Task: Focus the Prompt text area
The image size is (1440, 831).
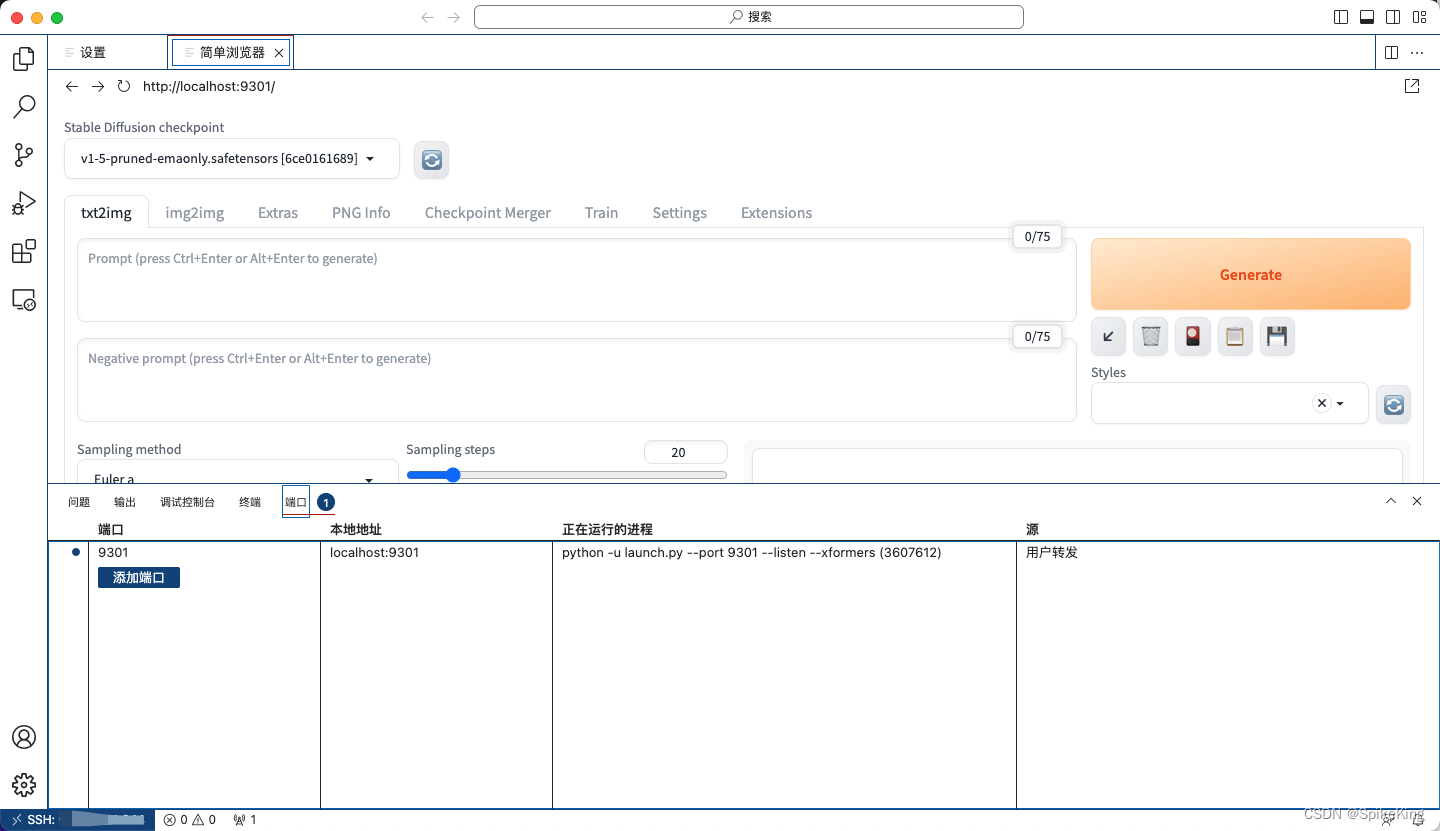Action: click(577, 280)
